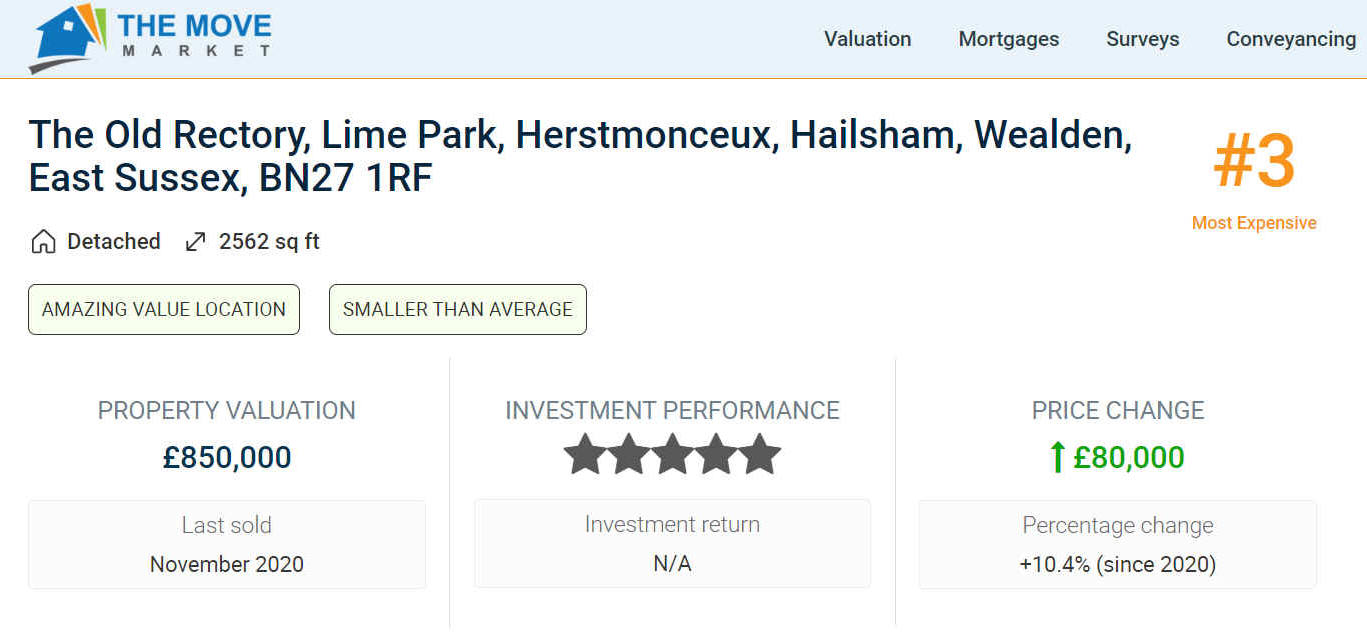Click the Percentage change +10.4% box

click(x=1117, y=545)
